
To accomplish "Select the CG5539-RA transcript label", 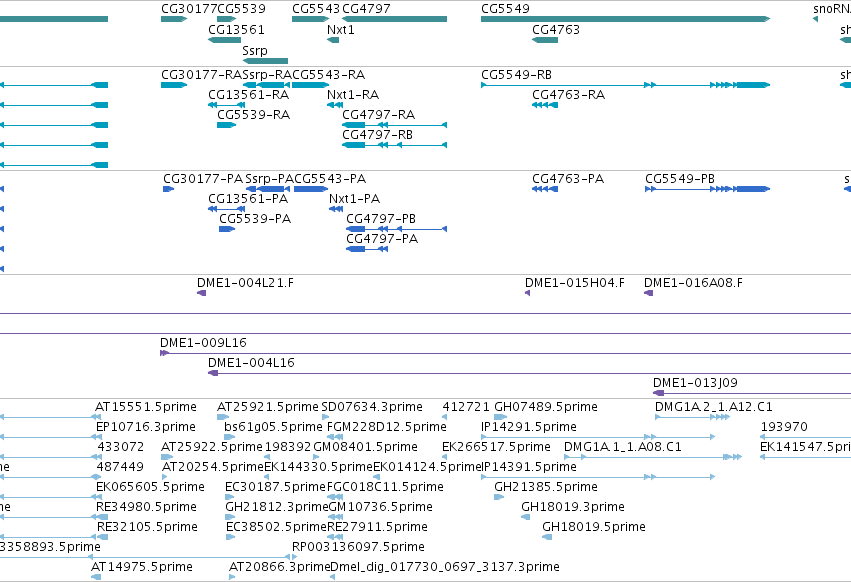I will [x=253, y=115].
